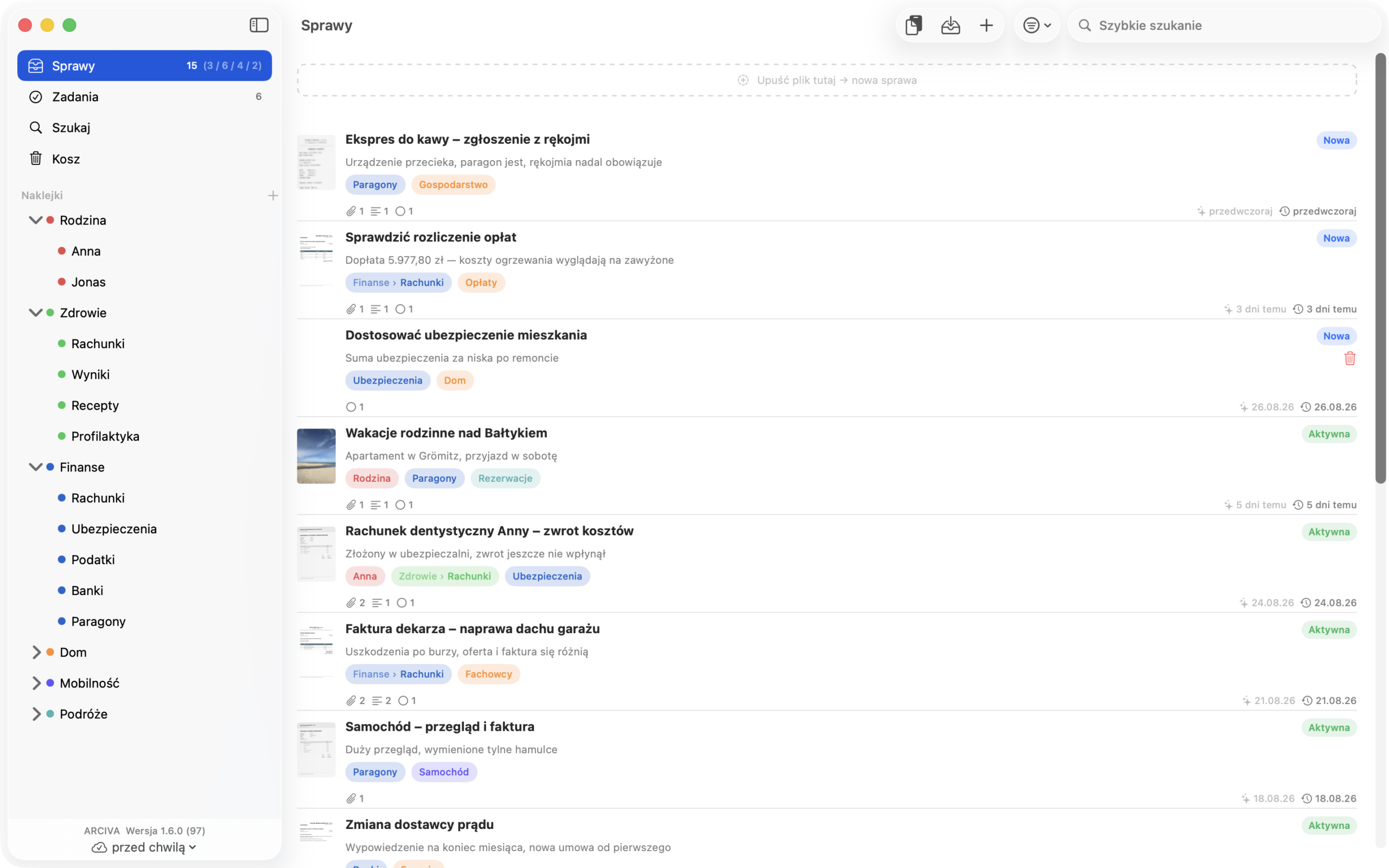
Task: Add a new label in Naklejki
Action: (272, 196)
